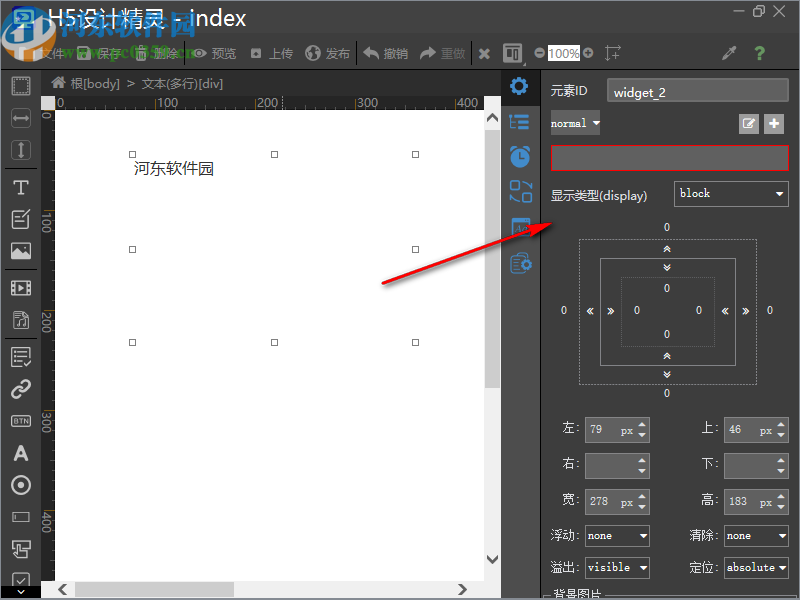The image size is (800, 600).
Task: Select the checklist form widget tool
Action: pos(21,357)
